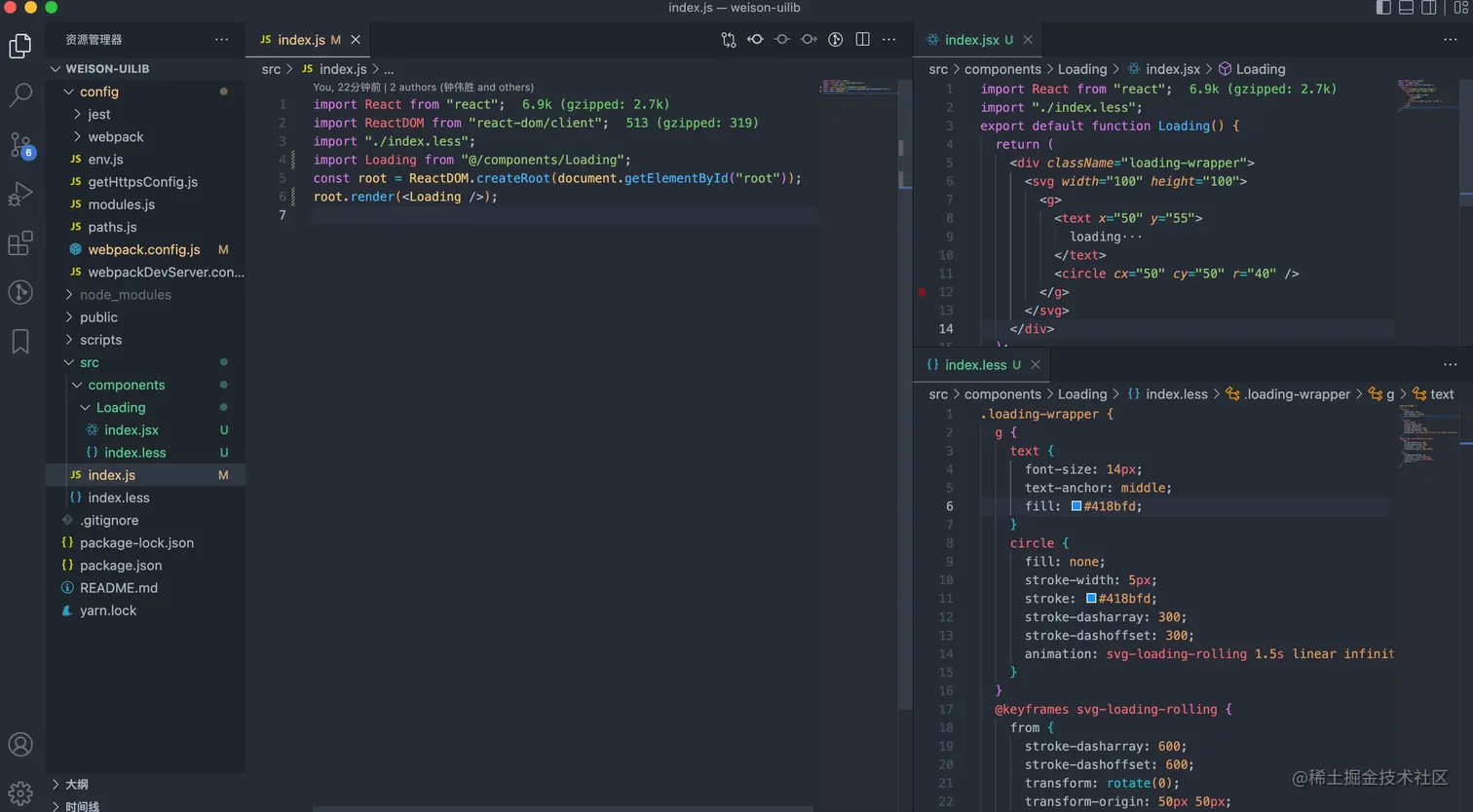Click the Split Editor icon for index.js
Viewport: 1473px width, 812px height.
point(862,40)
